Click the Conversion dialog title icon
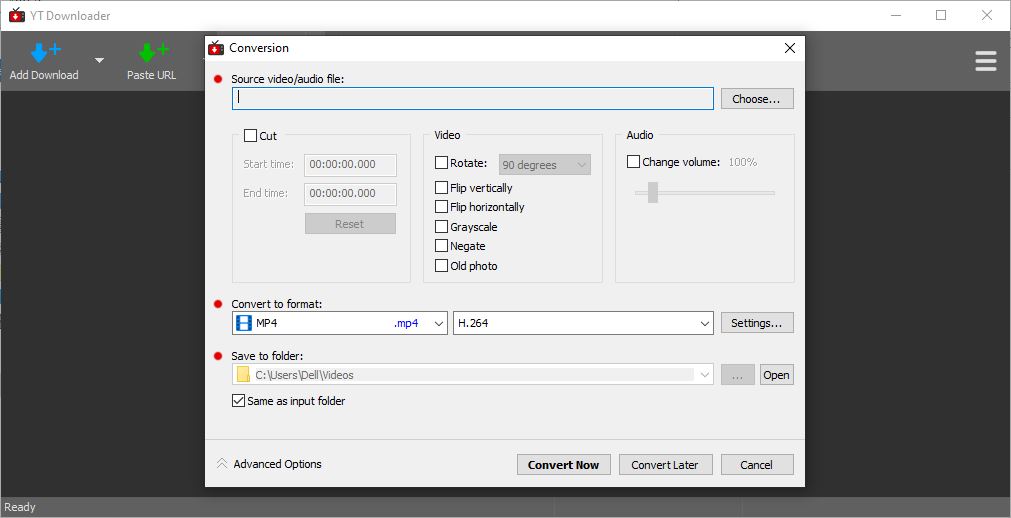This screenshot has width=1011, height=518. coord(216,48)
